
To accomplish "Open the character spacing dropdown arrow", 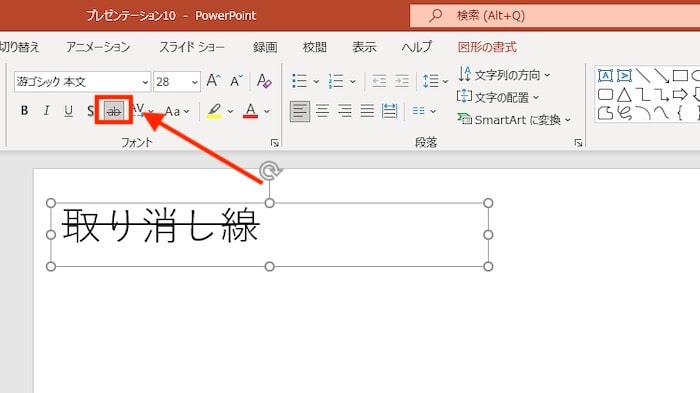I will pyautogui.click(x=151, y=111).
